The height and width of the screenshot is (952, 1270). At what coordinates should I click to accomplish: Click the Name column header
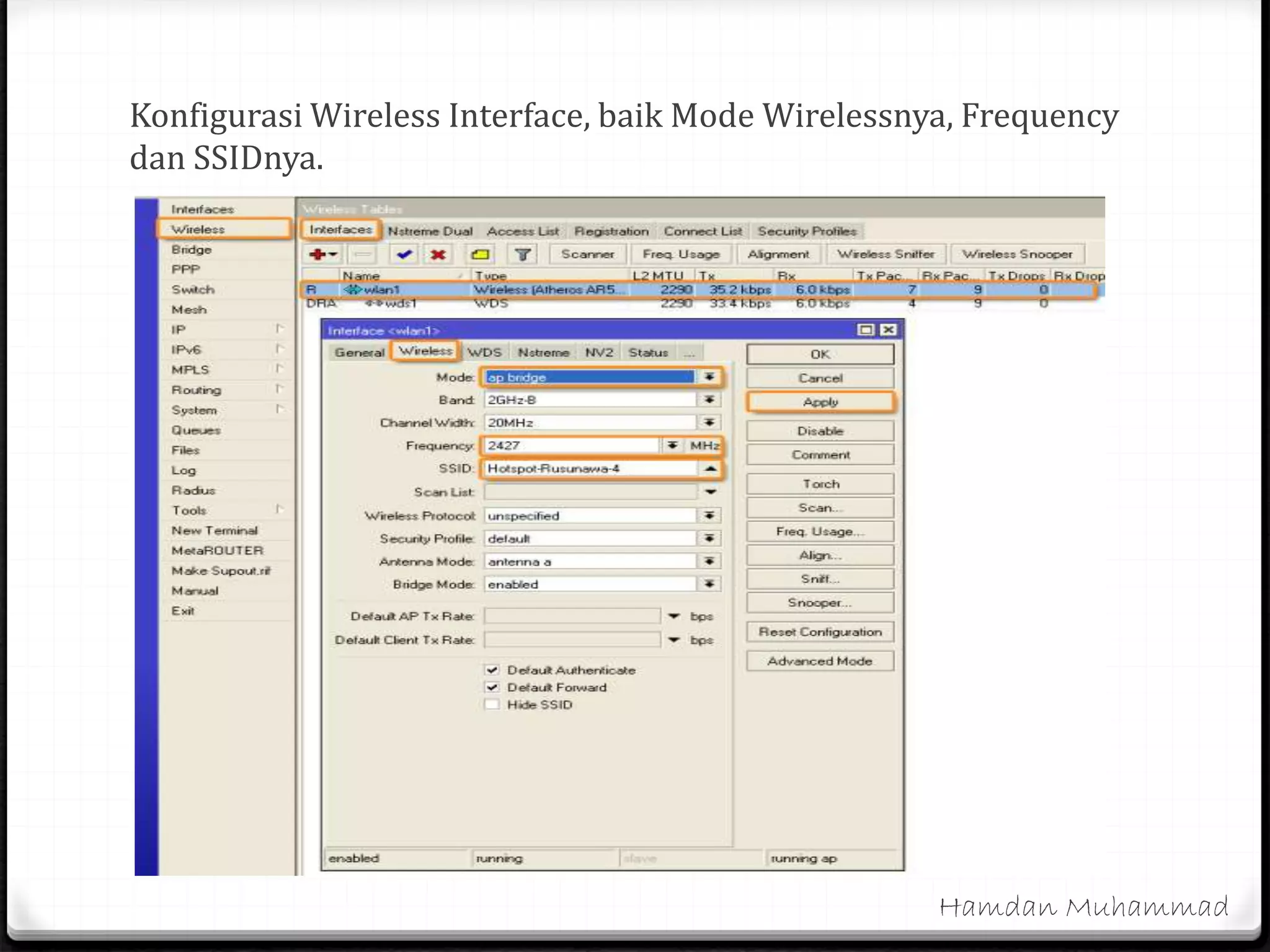[x=404, y=275]
